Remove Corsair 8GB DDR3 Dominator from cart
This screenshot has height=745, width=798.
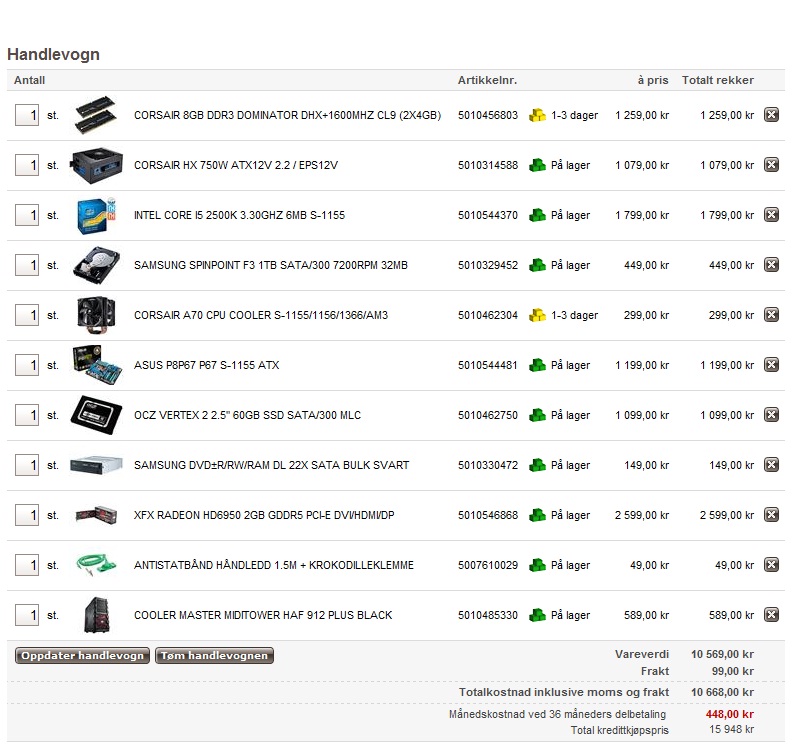coord(772,114)
